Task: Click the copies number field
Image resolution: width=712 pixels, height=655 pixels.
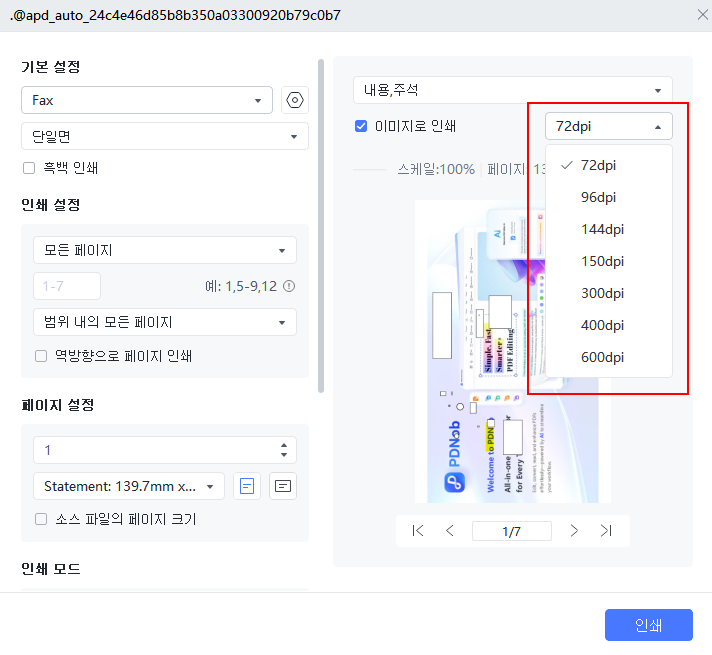Action: click(x=165, y=450)
